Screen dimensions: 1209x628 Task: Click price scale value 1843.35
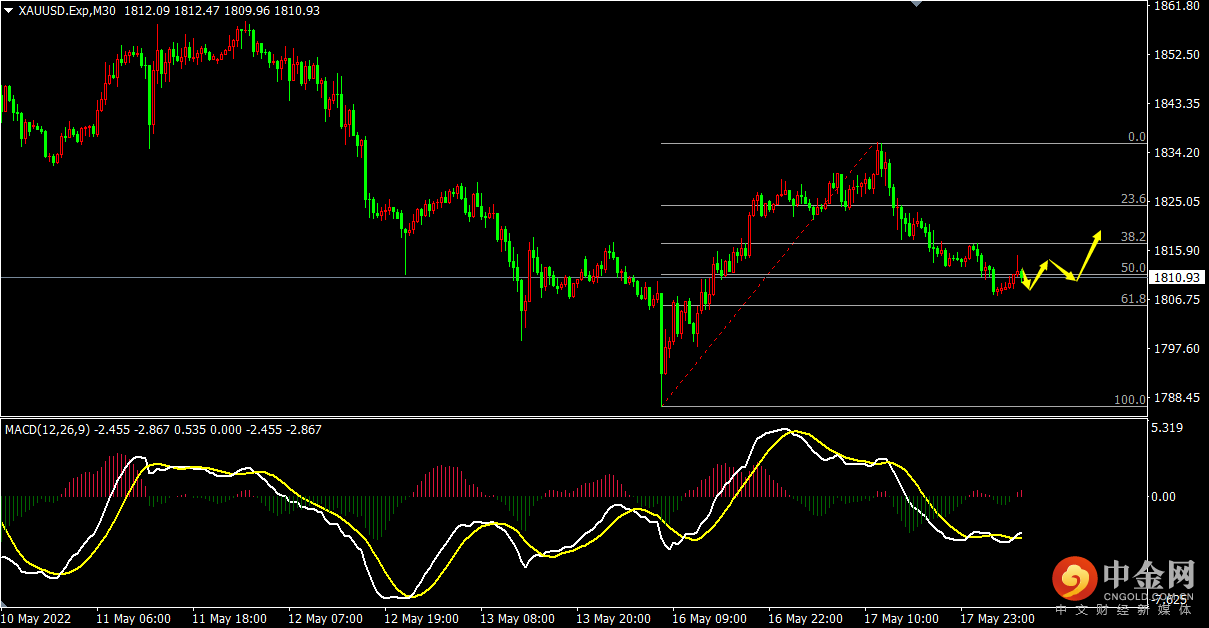(x=1176, y=103)
